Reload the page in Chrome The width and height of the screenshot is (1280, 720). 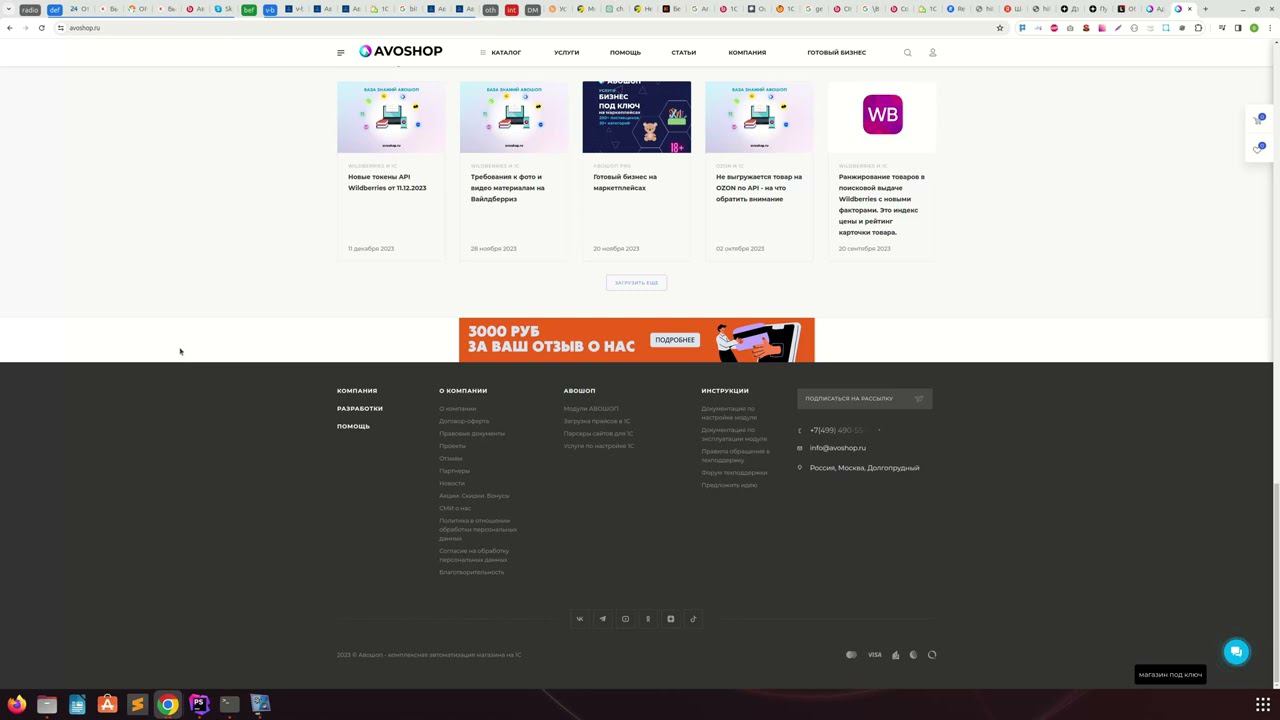42,28
